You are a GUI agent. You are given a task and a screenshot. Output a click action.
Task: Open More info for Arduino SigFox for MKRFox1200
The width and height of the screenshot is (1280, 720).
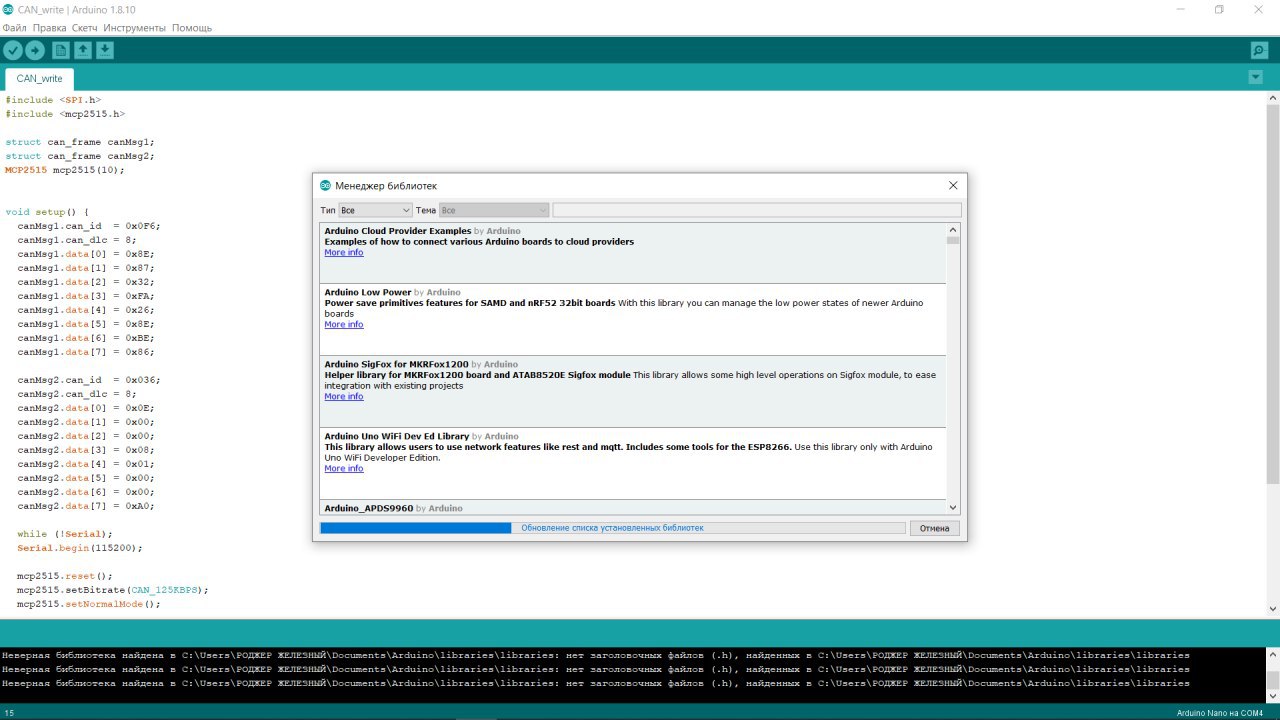(x=344, y=396)
